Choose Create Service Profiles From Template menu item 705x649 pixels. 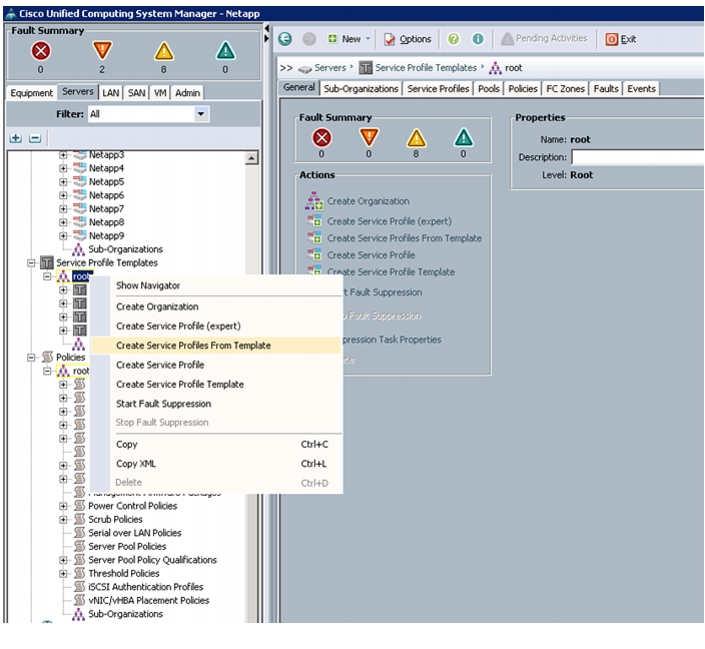[216, 345]
